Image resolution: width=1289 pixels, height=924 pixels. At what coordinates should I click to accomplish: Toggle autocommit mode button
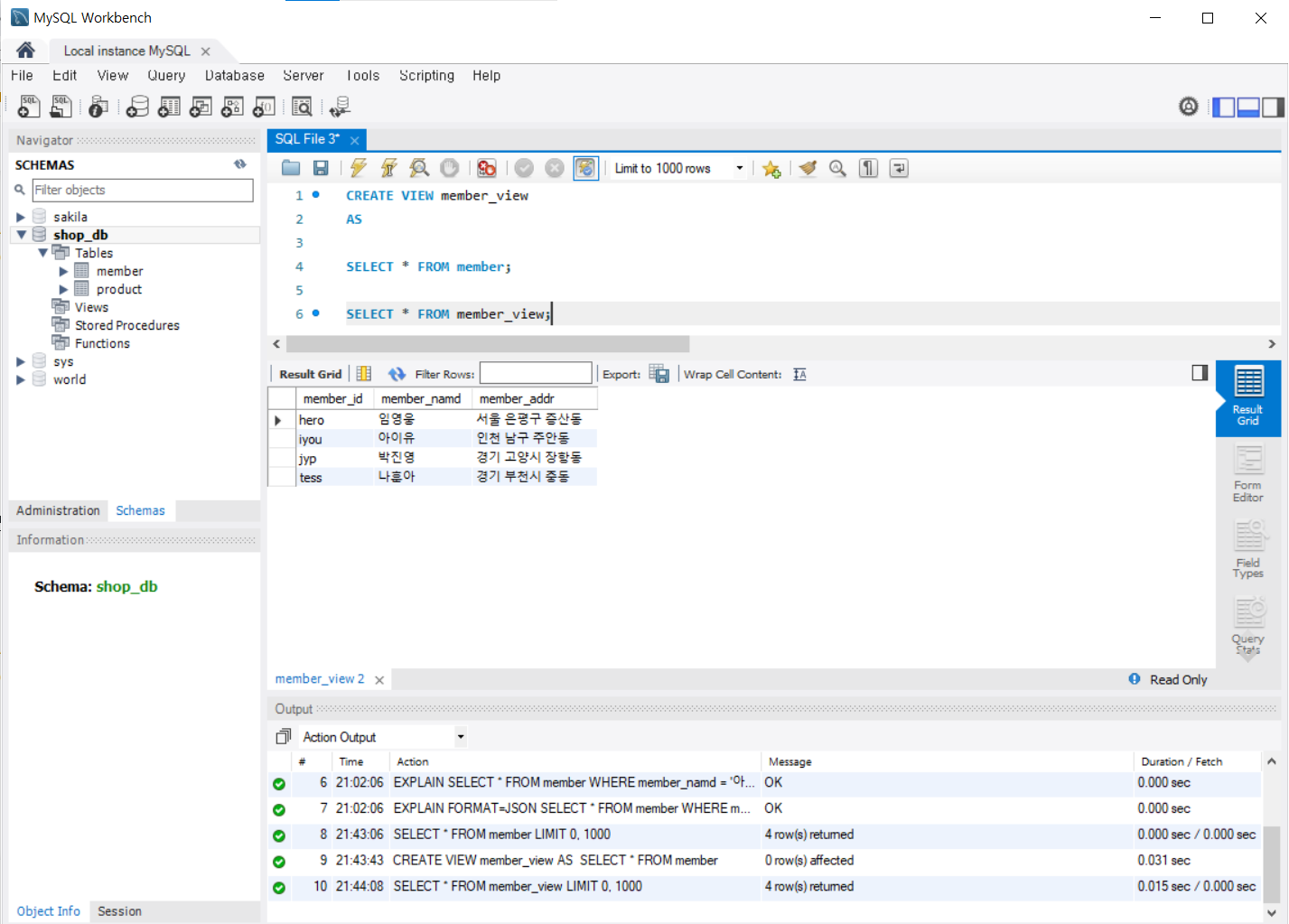tap(586, 168)
